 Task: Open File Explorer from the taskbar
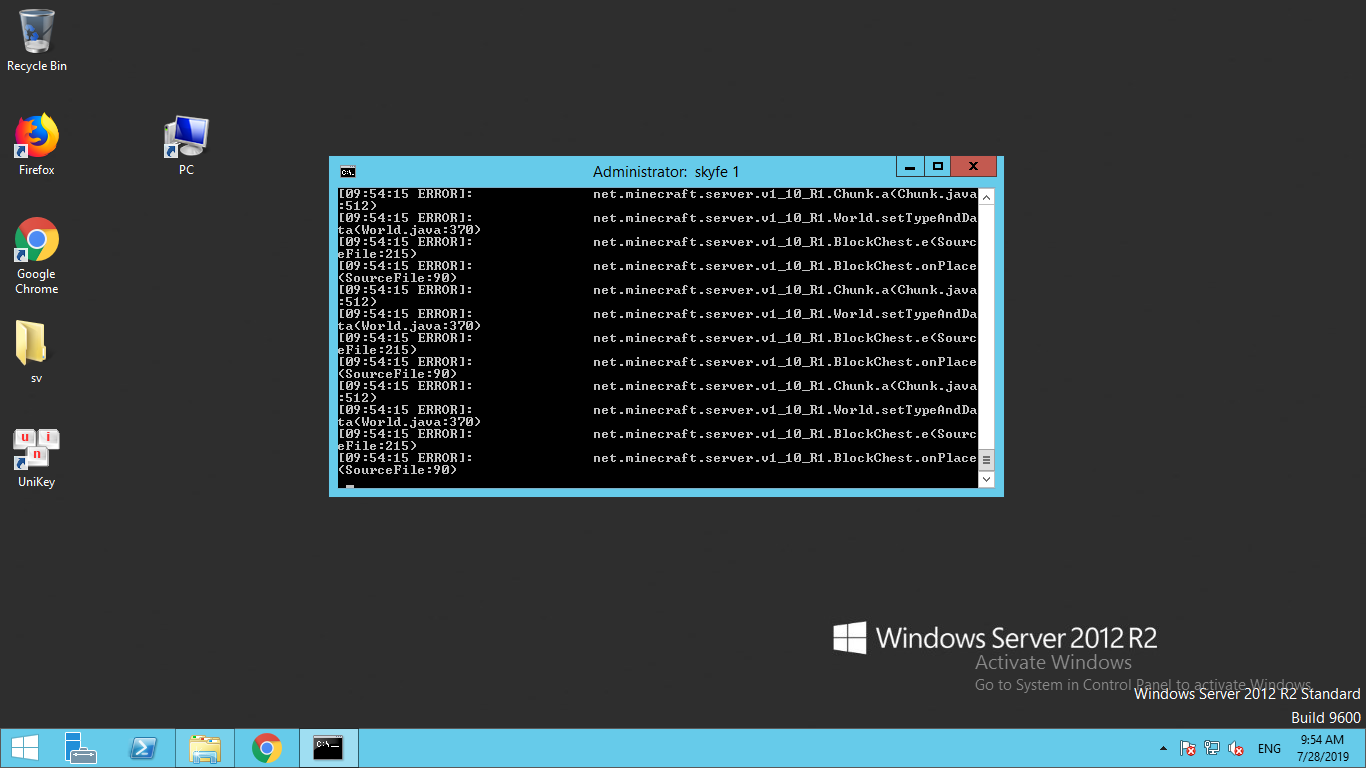(x=205, y=748)
